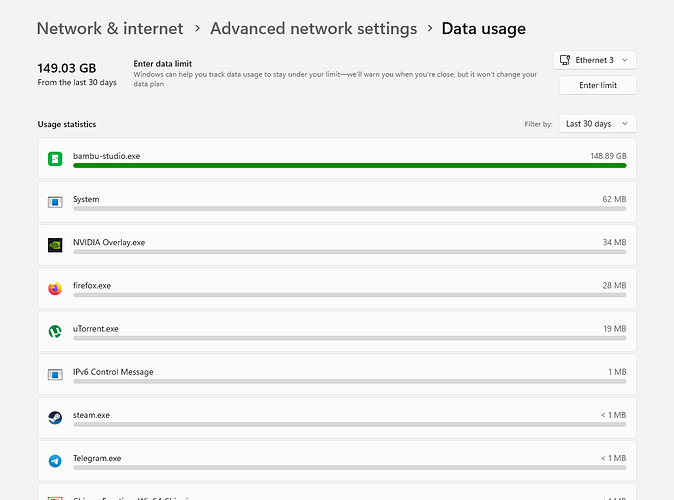
Task: Select the steam.exe usage row
Action: [x=337, y=418]
